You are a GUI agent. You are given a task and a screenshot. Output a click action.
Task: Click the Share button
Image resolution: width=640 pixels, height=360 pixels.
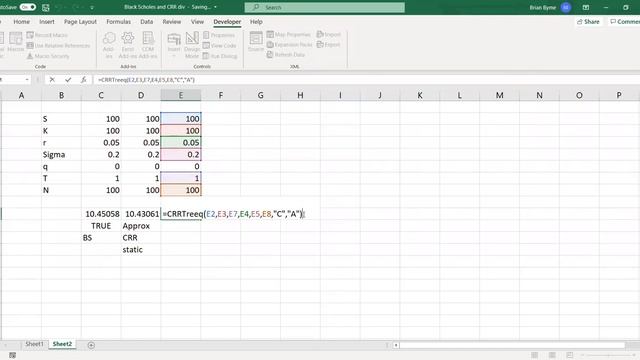click(x=588, y=22)
